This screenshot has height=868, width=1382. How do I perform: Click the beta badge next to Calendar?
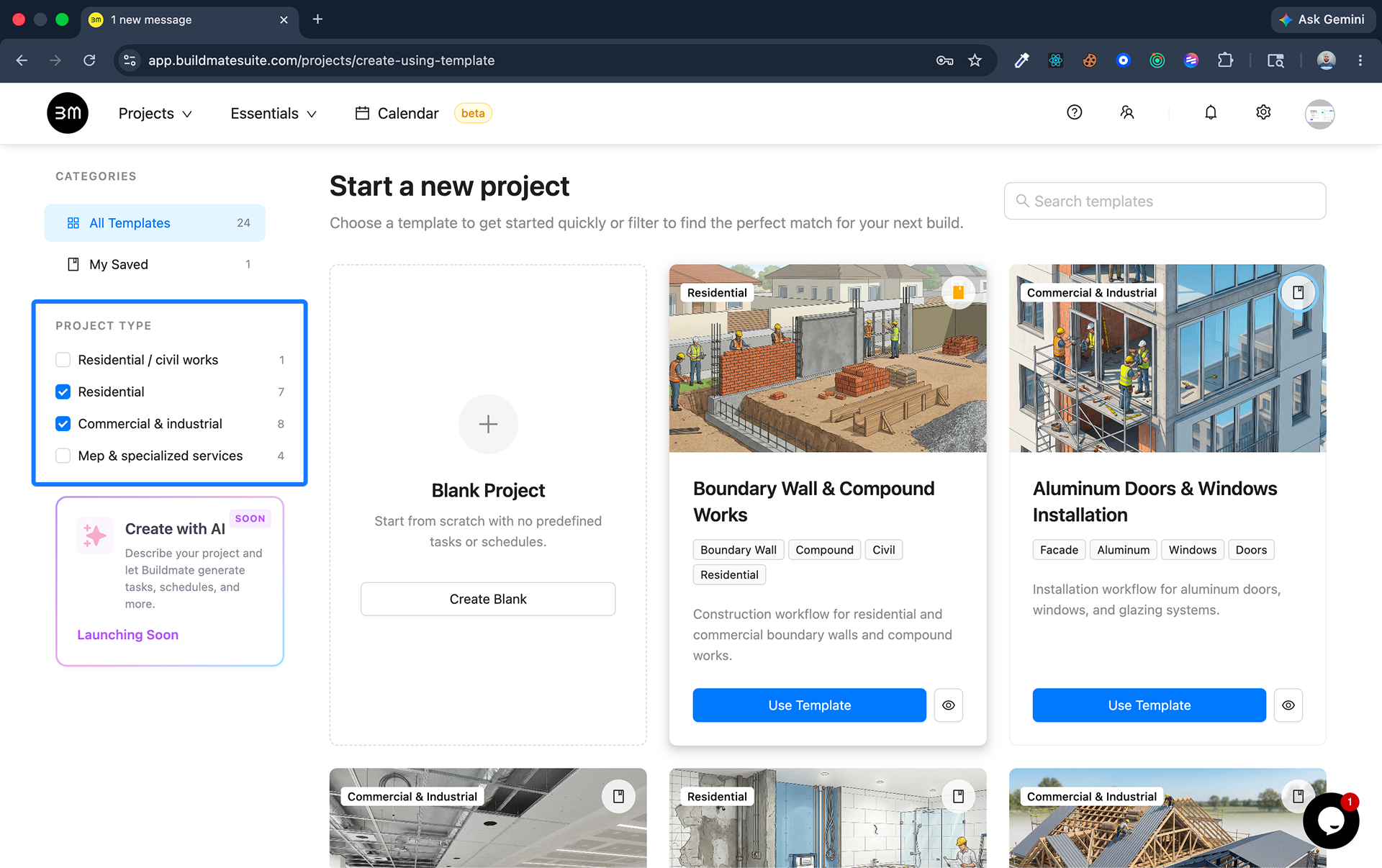pos(473,113)
